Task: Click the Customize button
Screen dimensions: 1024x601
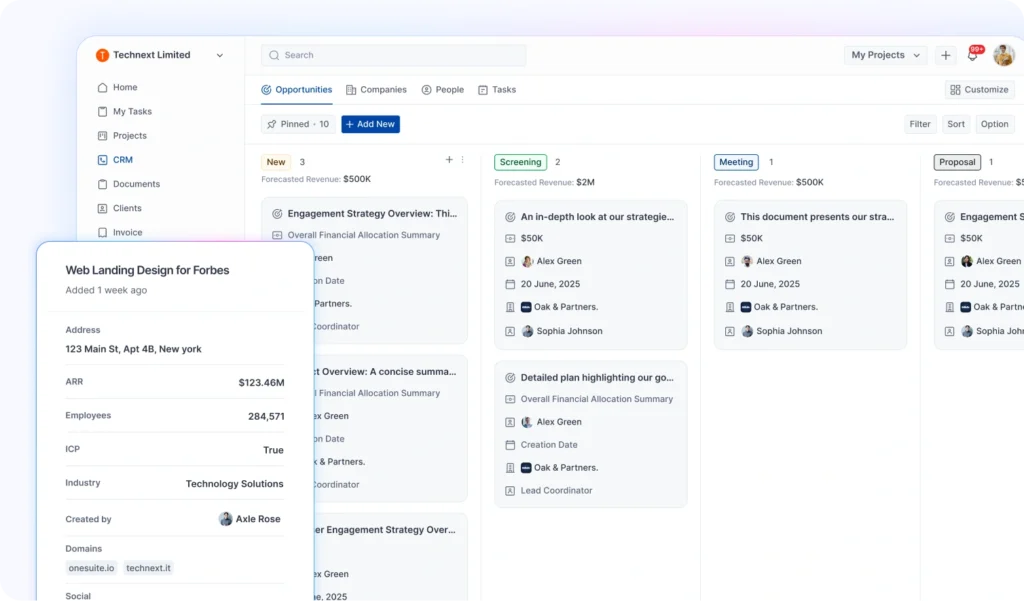Action: click(980, 89)
